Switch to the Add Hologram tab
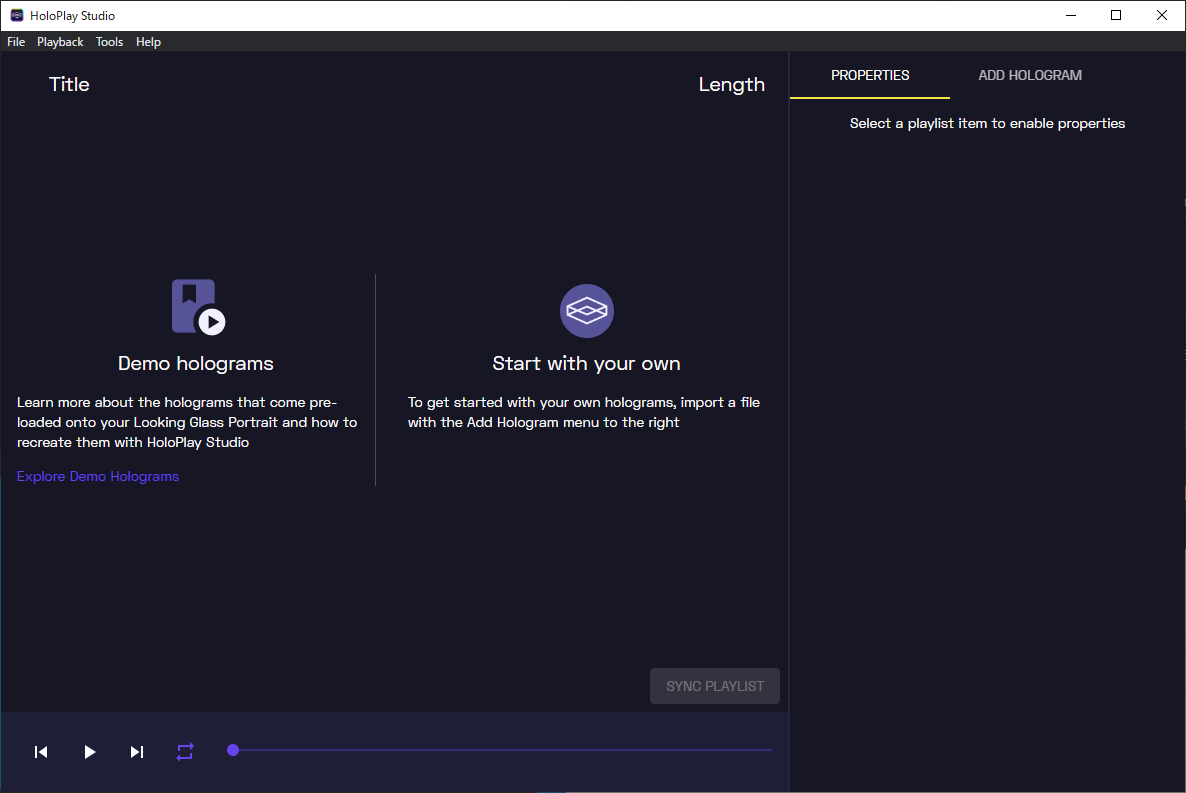The image size is (1186, 793). (x=1029, y=75)
